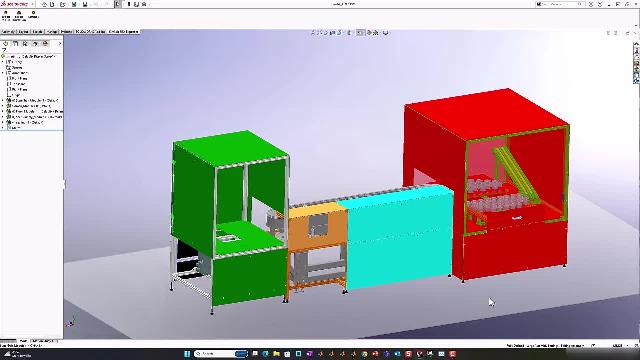Viewport: 640px width, 360px height.
Task: Select the Front Plane in the tree
Action: [18, 78]
